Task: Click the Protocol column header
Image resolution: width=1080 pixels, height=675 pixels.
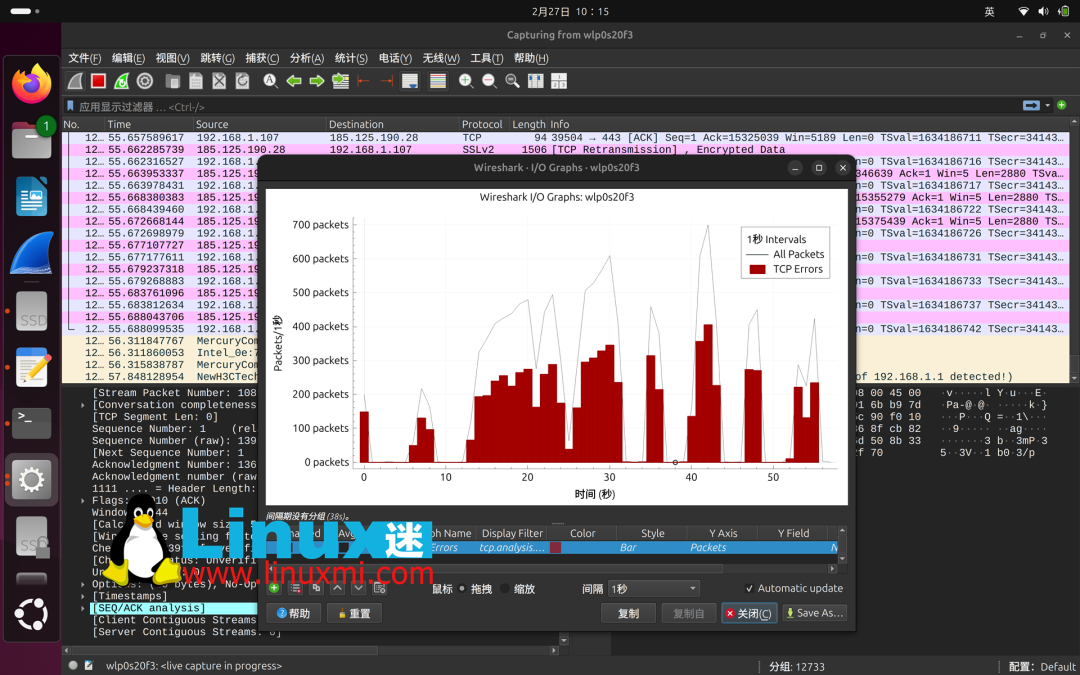Action: pyautogui.click(x=482, y=124)
